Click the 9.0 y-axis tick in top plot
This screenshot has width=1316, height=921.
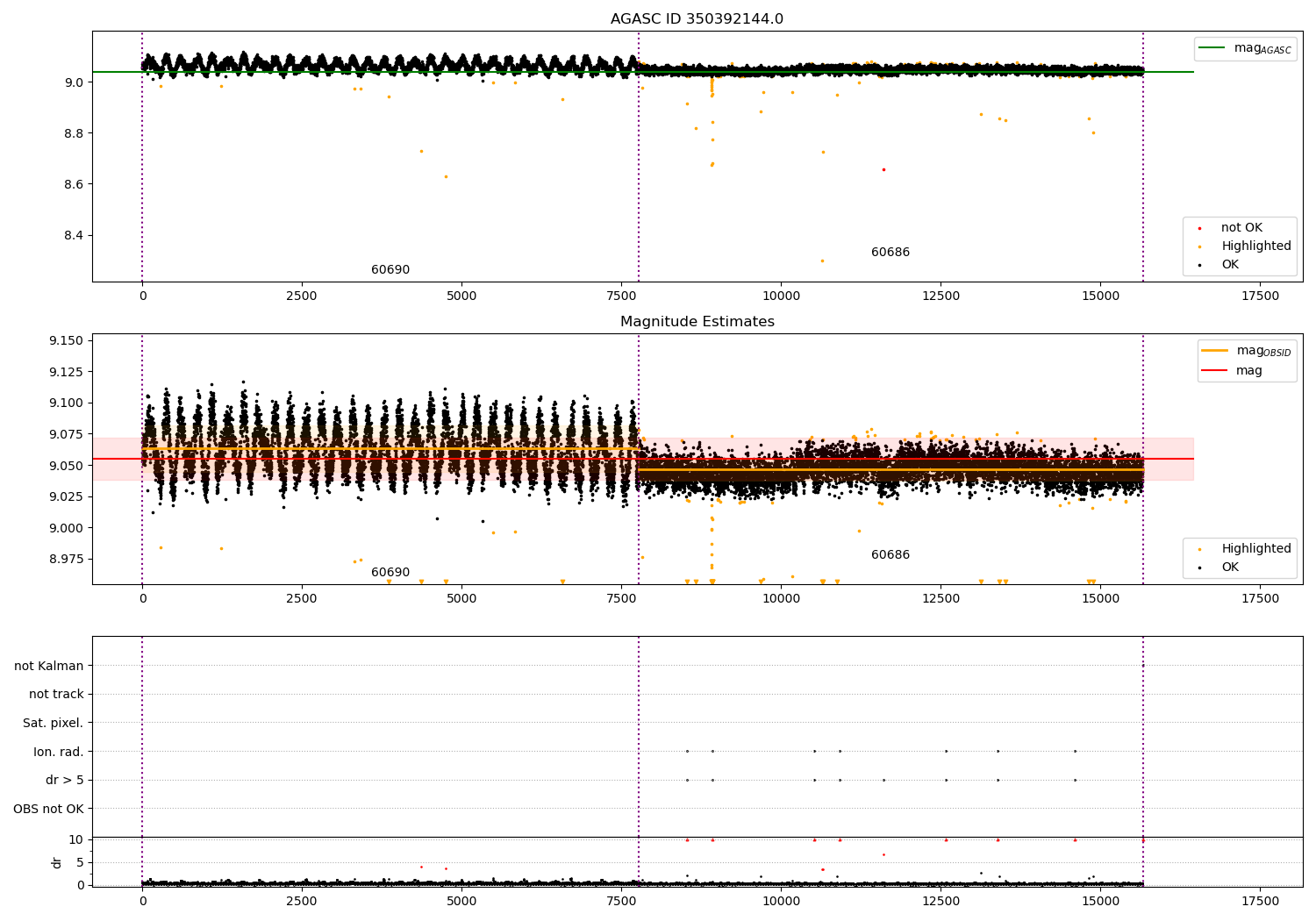74,82
